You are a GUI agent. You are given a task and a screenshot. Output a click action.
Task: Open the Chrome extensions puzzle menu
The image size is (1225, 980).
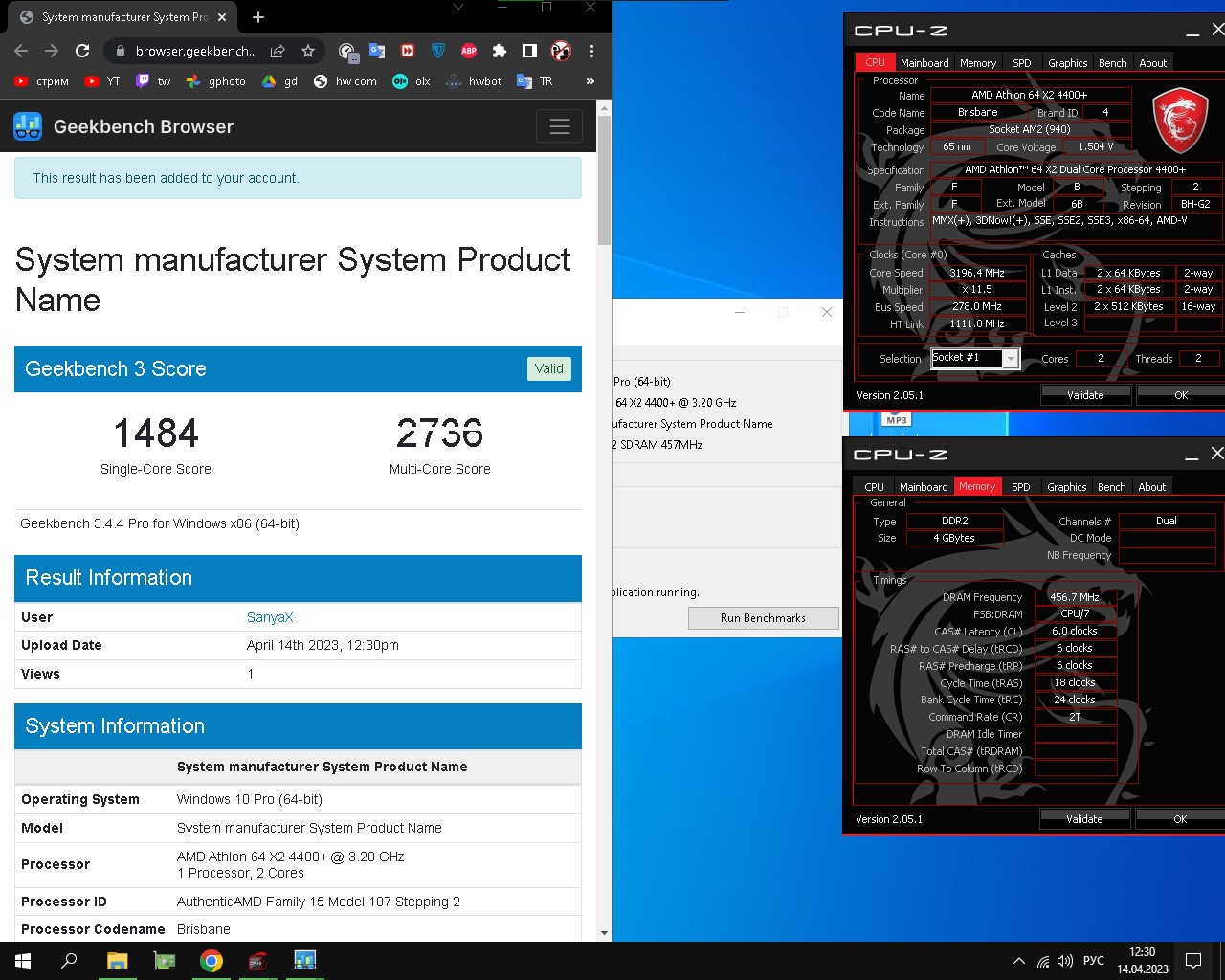click(x=500, y=51)
